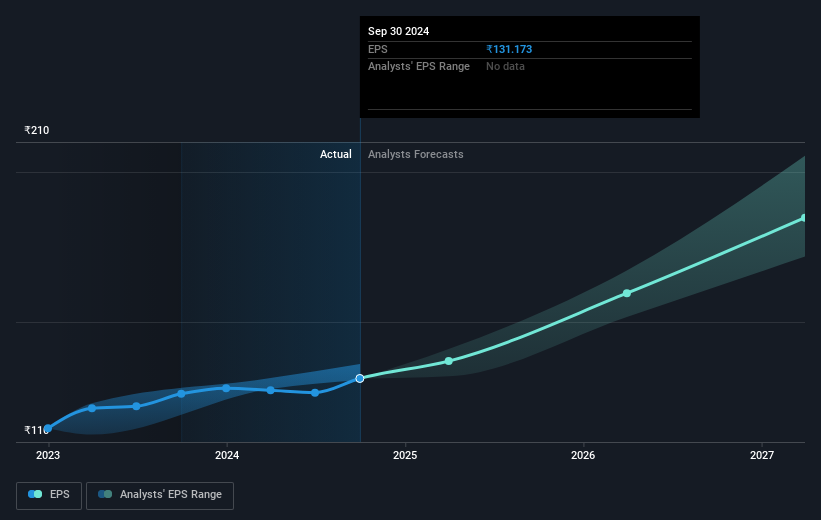Toggle the Analysts' EPS Range legend
This screenshot has width=821, height=520.
pos(160,495)
